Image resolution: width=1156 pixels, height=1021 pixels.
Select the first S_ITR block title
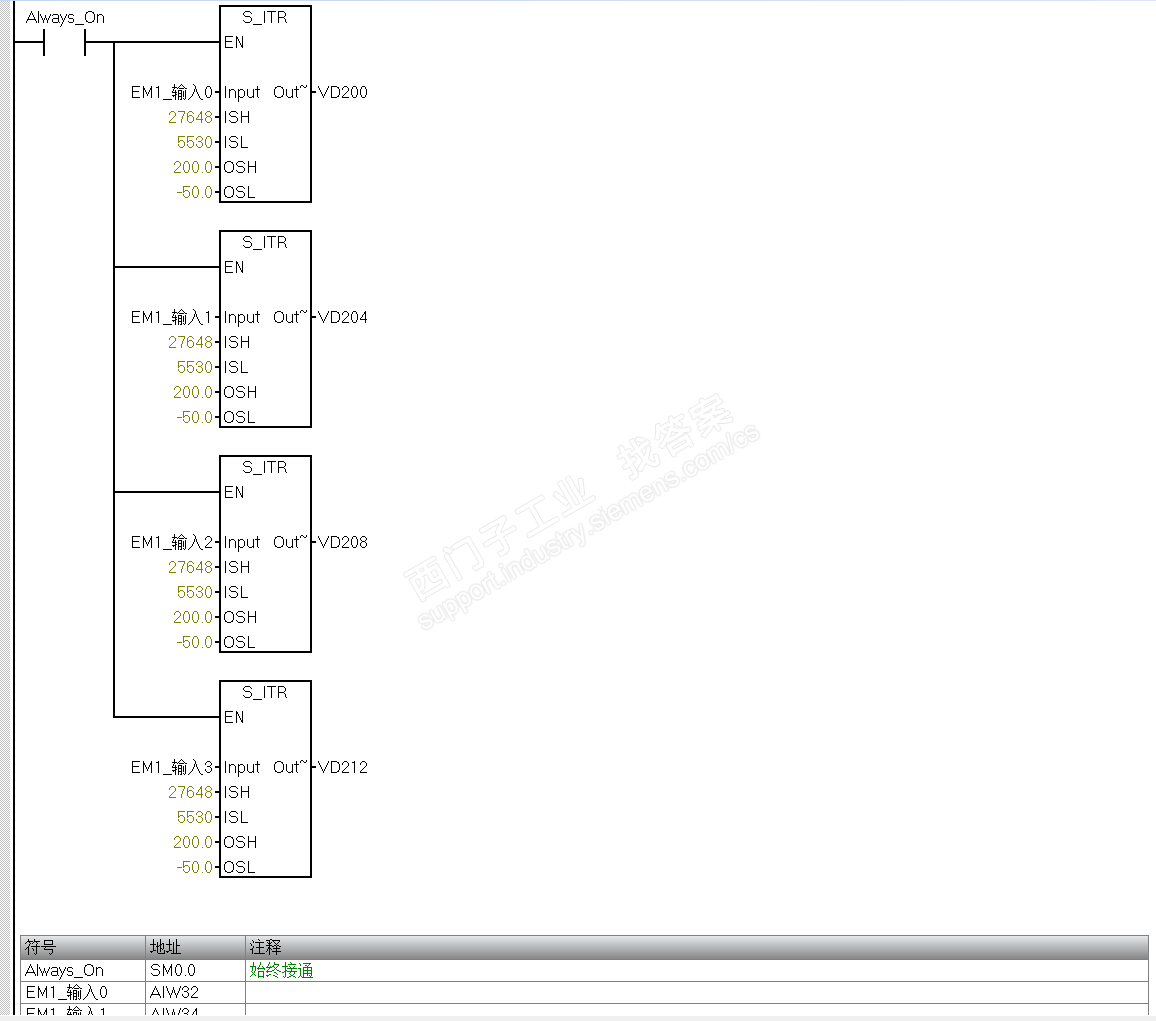pos(265,17)
